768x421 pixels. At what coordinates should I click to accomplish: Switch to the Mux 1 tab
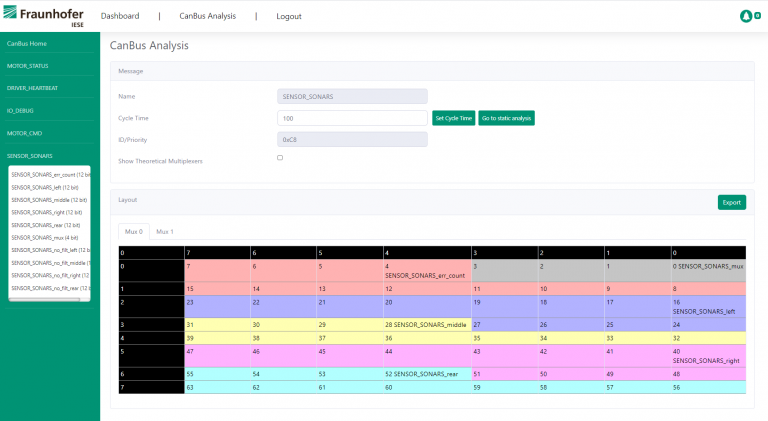click(x=165, y=232)
